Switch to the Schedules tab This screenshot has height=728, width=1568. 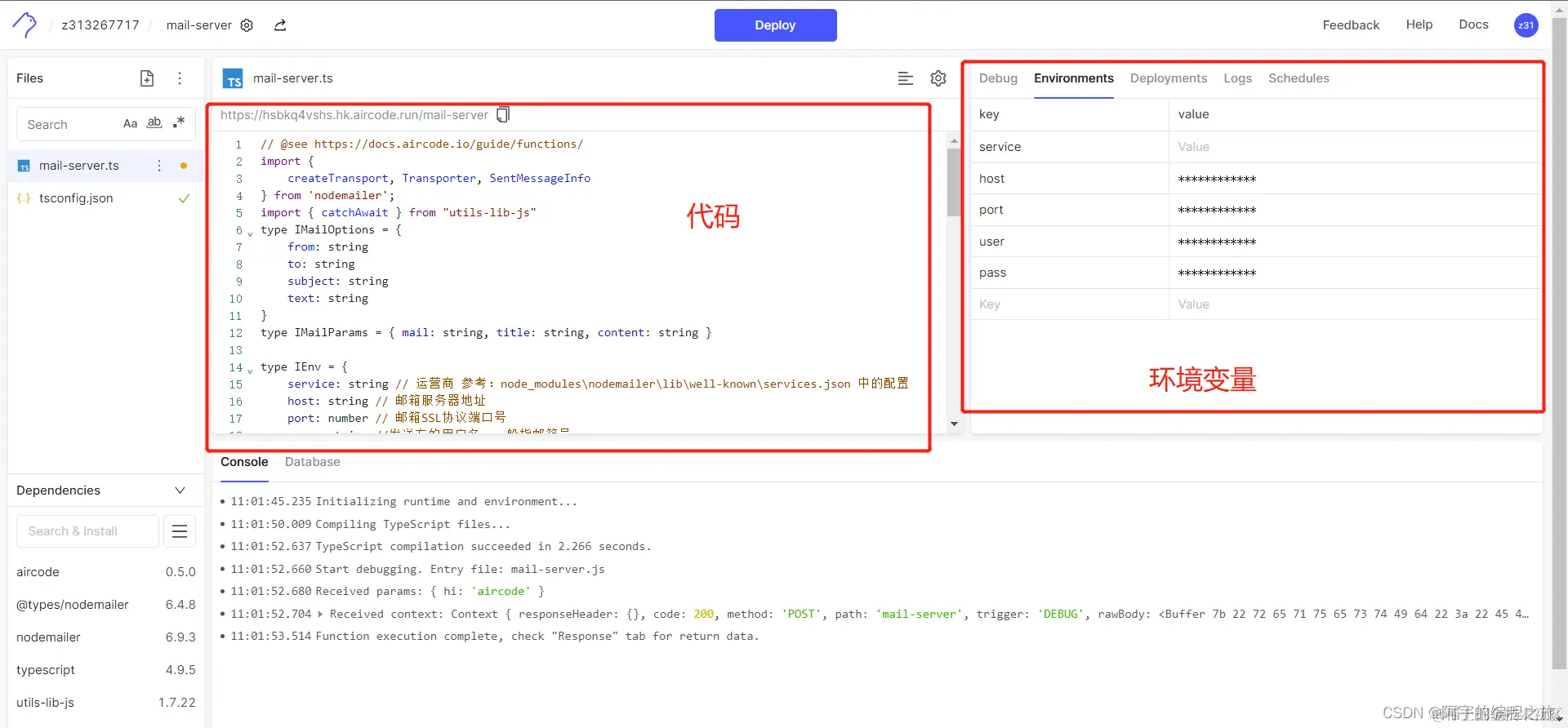(1298, 78)
